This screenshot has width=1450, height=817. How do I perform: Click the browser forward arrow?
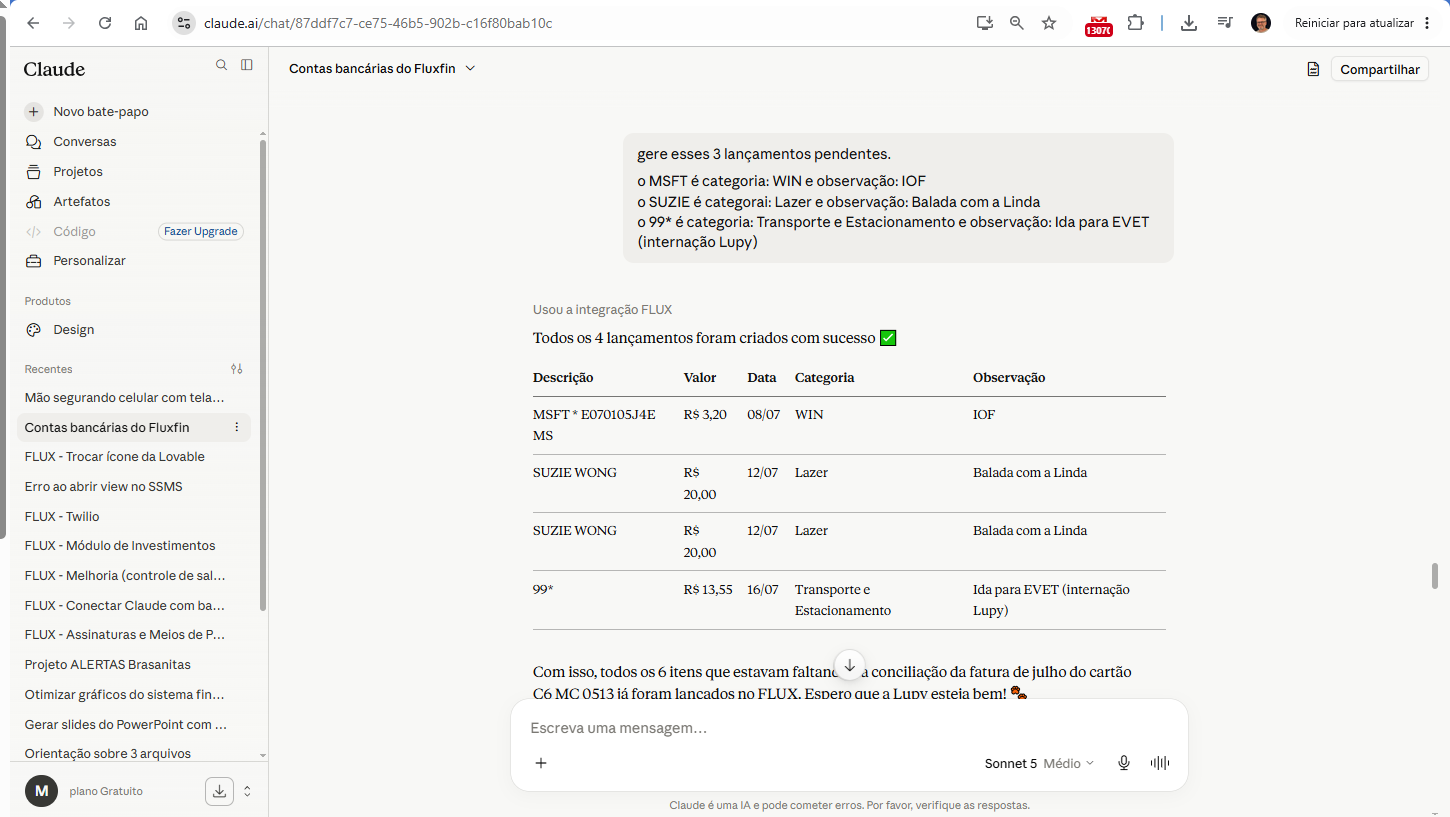(69, 23)
